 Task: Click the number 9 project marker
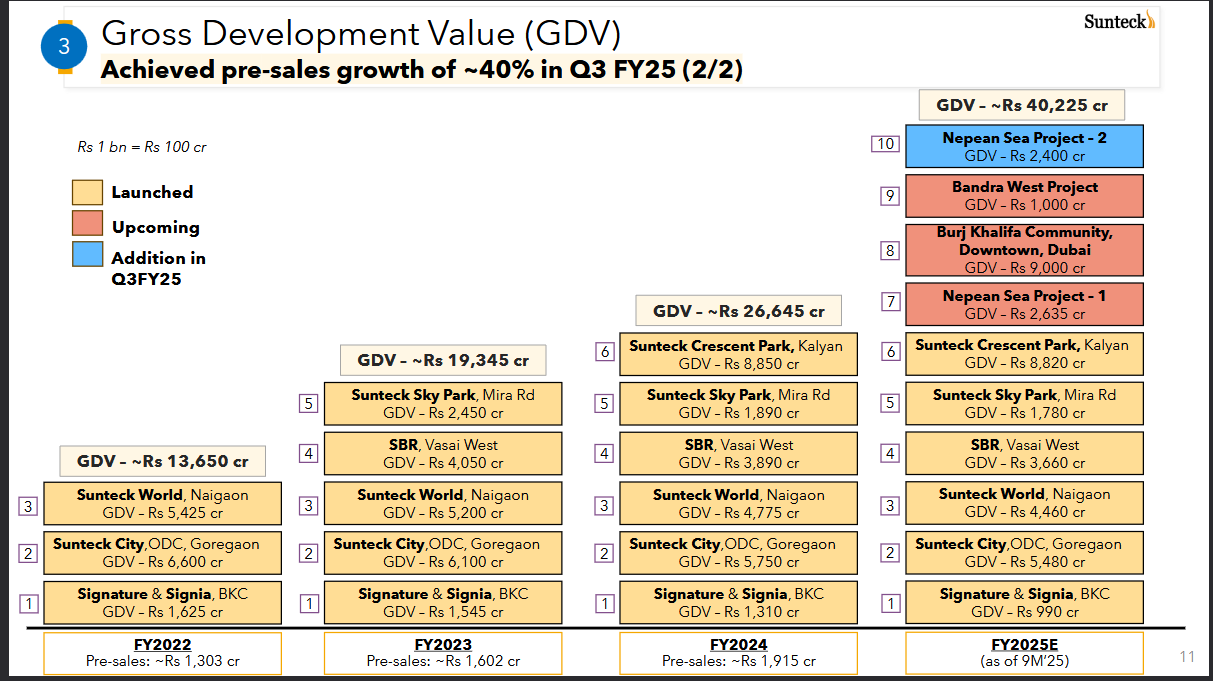[890, 196]
